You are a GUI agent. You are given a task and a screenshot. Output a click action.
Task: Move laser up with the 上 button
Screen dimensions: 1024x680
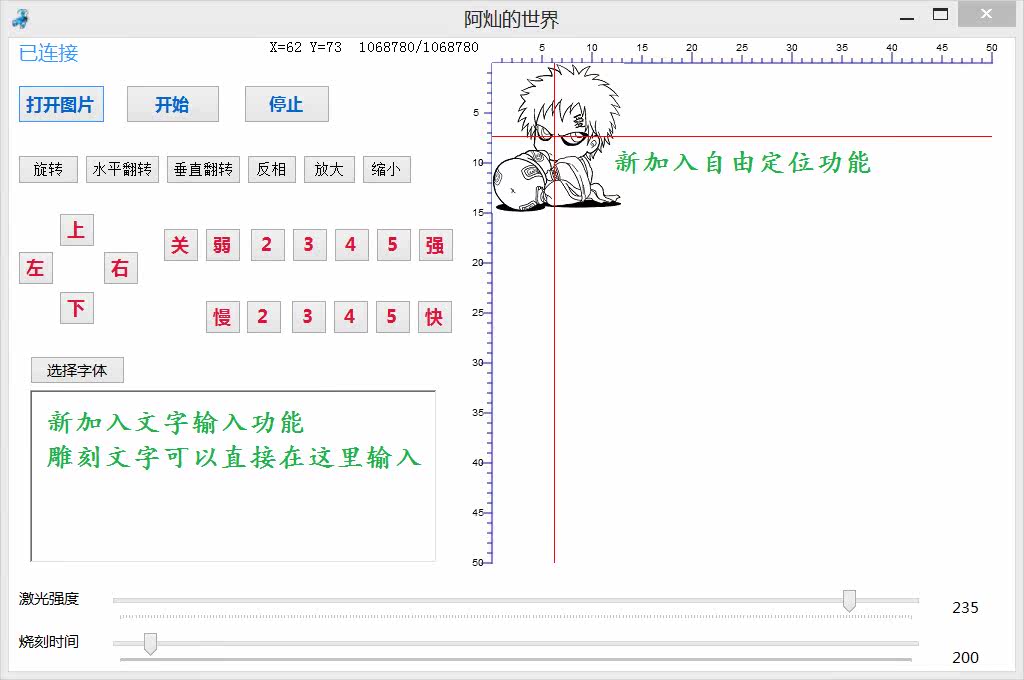tap(77, 230)
